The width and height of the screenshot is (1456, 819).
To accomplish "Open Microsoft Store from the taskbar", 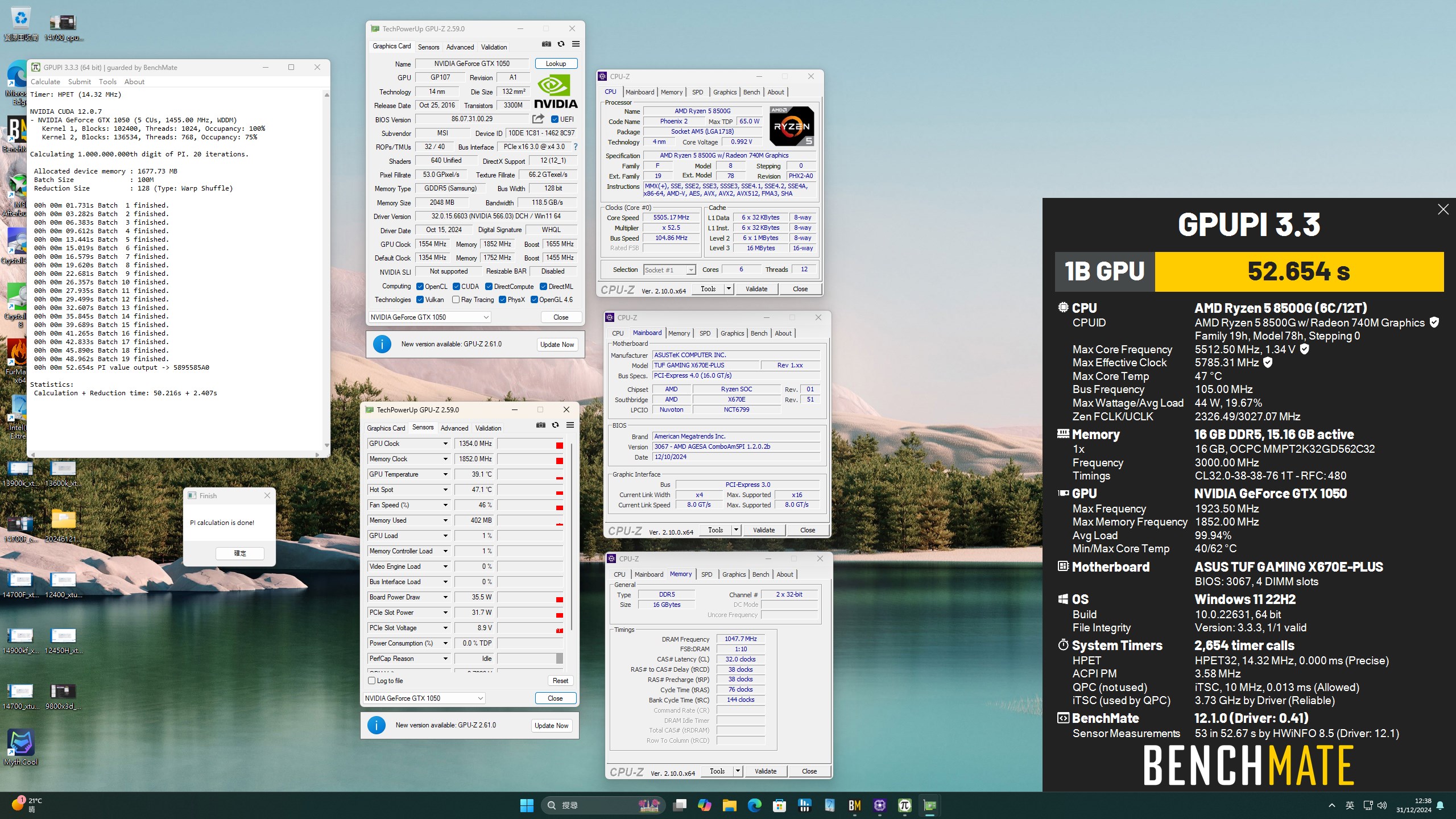I will click(779, 805).
